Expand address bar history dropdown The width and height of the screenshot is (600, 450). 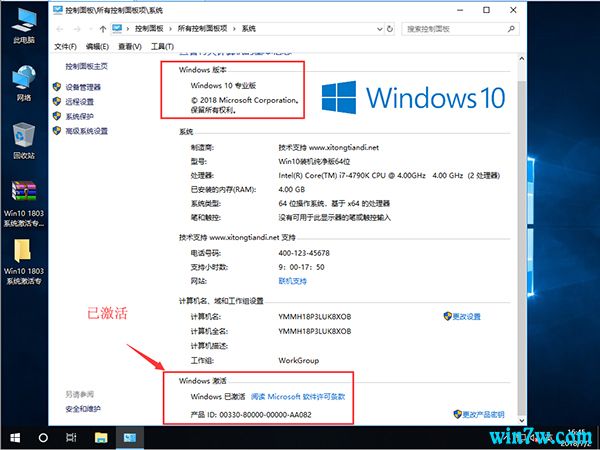click(379, 29)
